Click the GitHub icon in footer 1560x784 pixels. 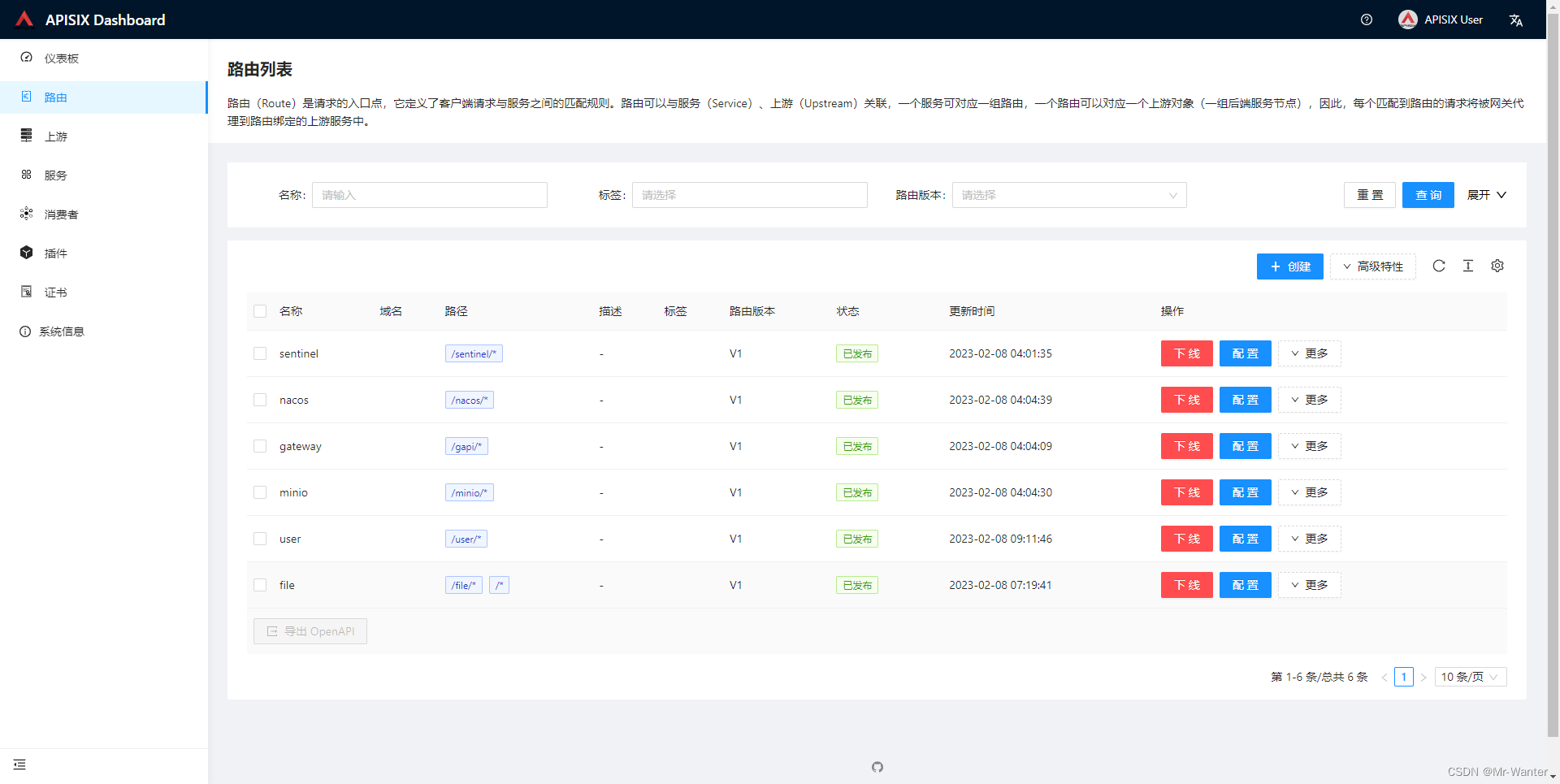tap(877, 767)
